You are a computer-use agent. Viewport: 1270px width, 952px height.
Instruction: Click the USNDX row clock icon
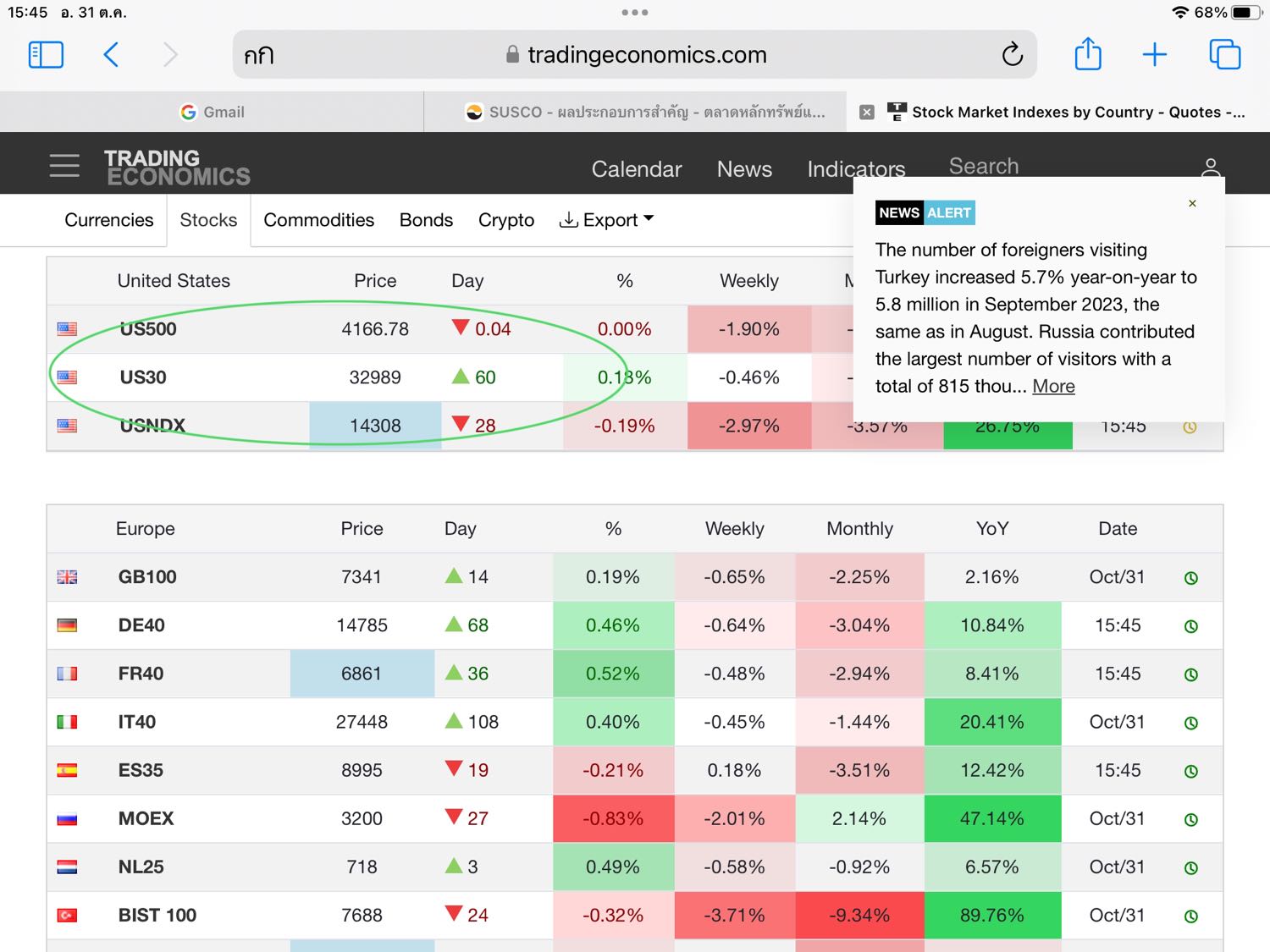click(1190, 427)
